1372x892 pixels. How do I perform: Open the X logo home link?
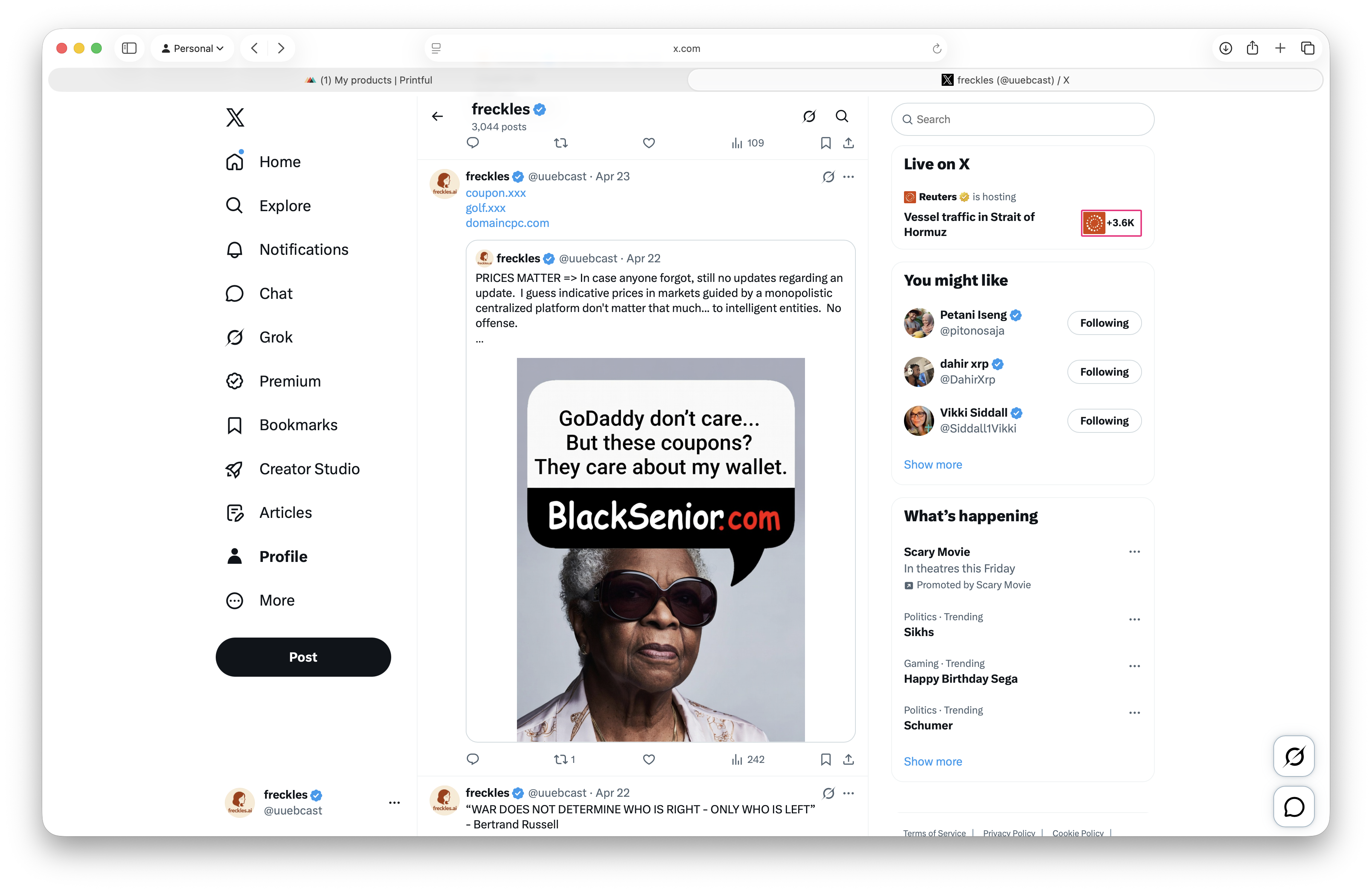235,117
